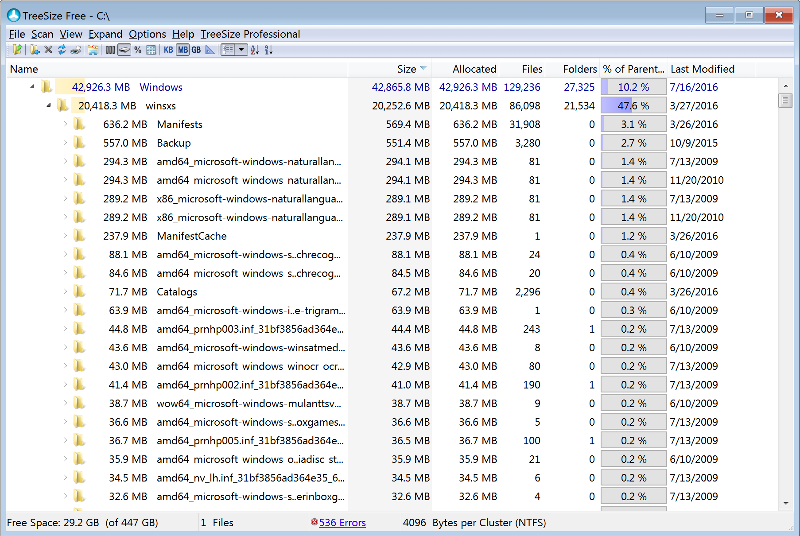Click the TreeSize application icon in title bar

tap(13, 15)
